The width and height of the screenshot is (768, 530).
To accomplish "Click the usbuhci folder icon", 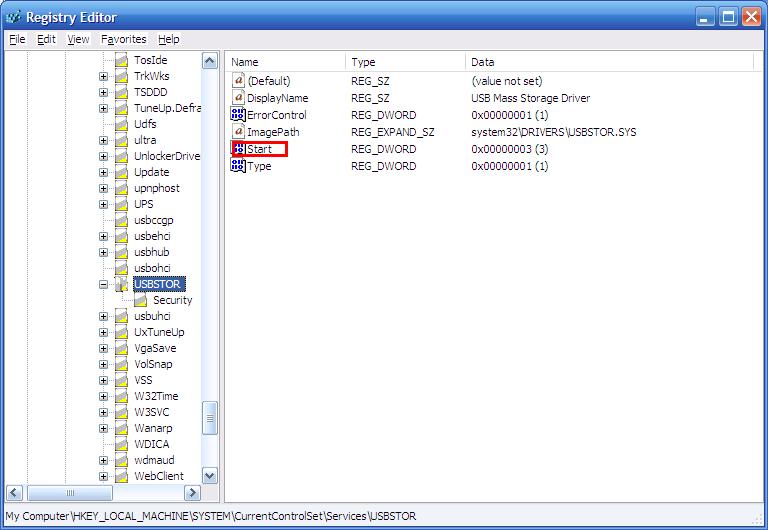I will [x=121, y=316].
